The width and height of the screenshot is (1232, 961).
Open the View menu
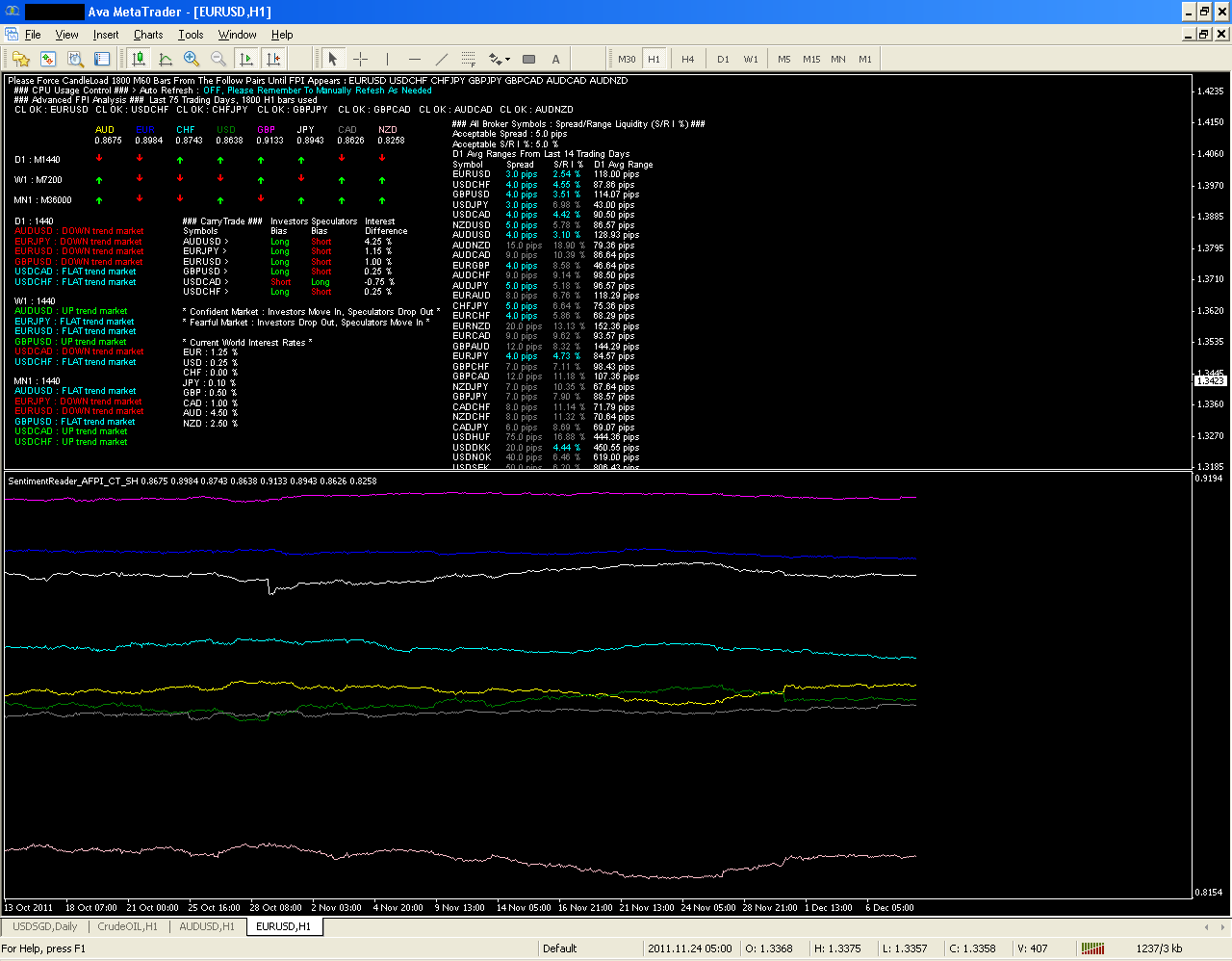(x=67, y=35)
